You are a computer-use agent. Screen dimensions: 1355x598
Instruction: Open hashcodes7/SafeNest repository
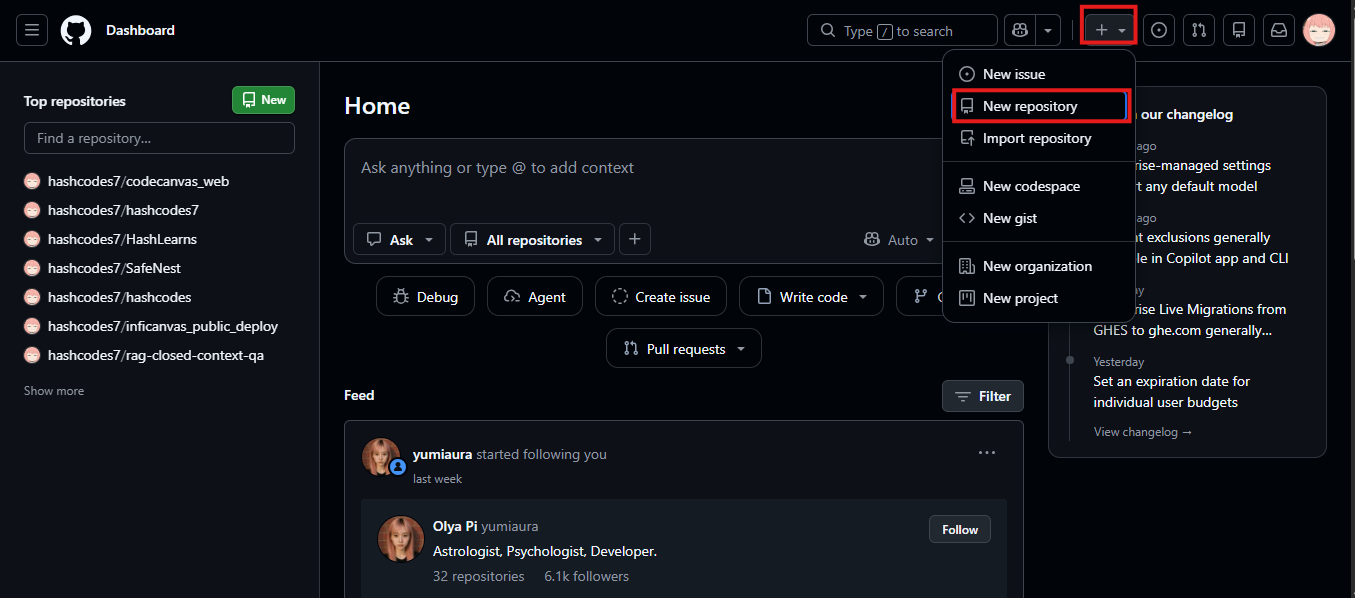pos(114,268)
